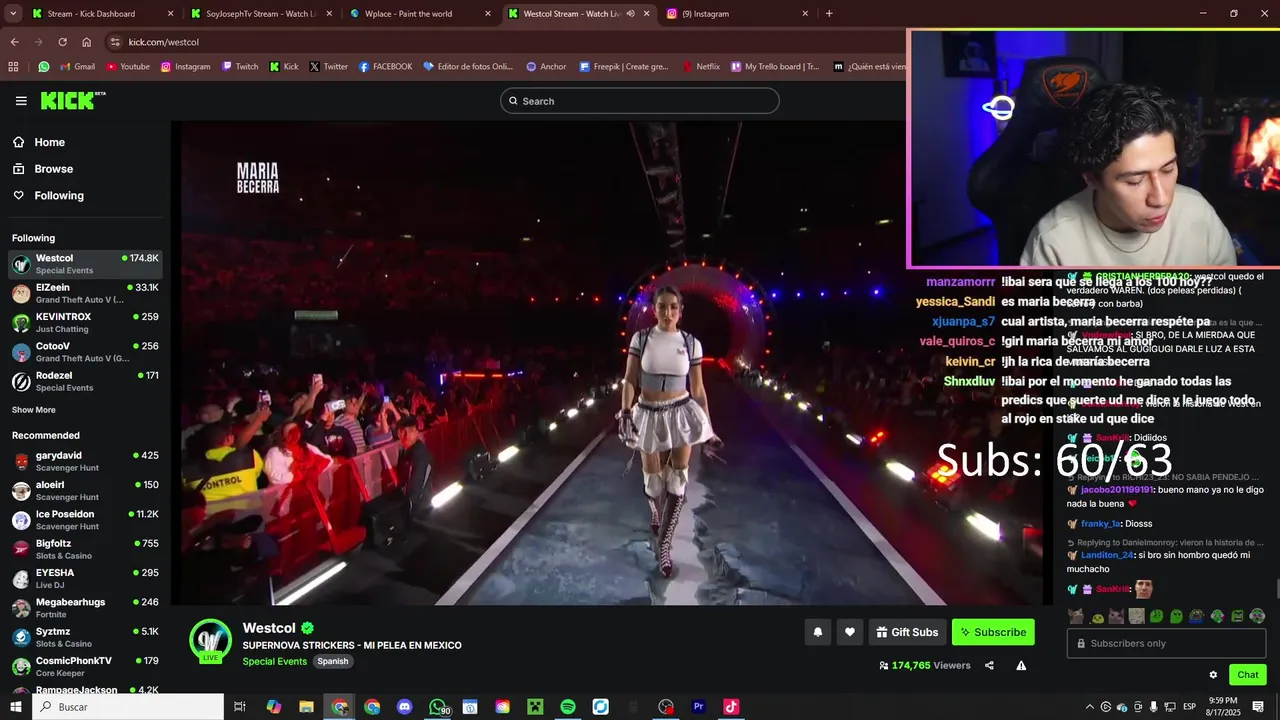Click the Special Events category link
Viewport: 1280px width, 720px height.
point(275,661)
